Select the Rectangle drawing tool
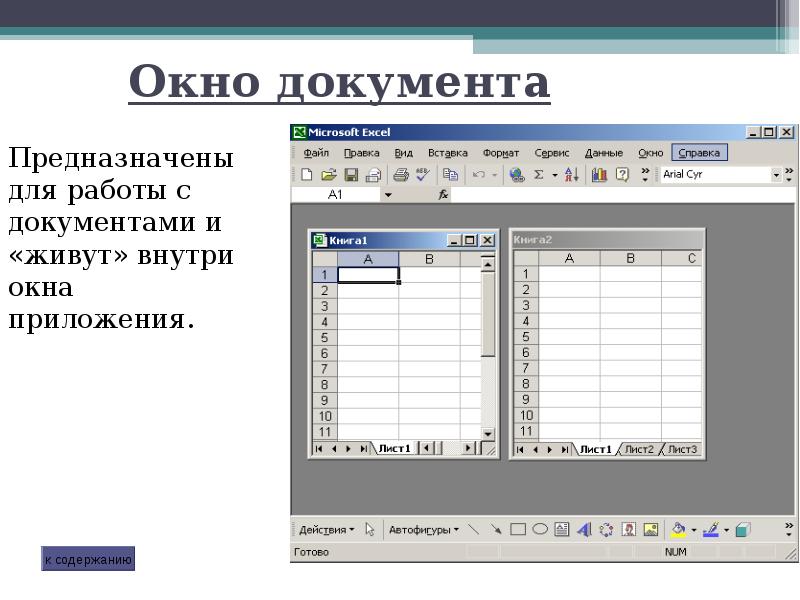The image size is (800, 600). (x=518, y=530)
